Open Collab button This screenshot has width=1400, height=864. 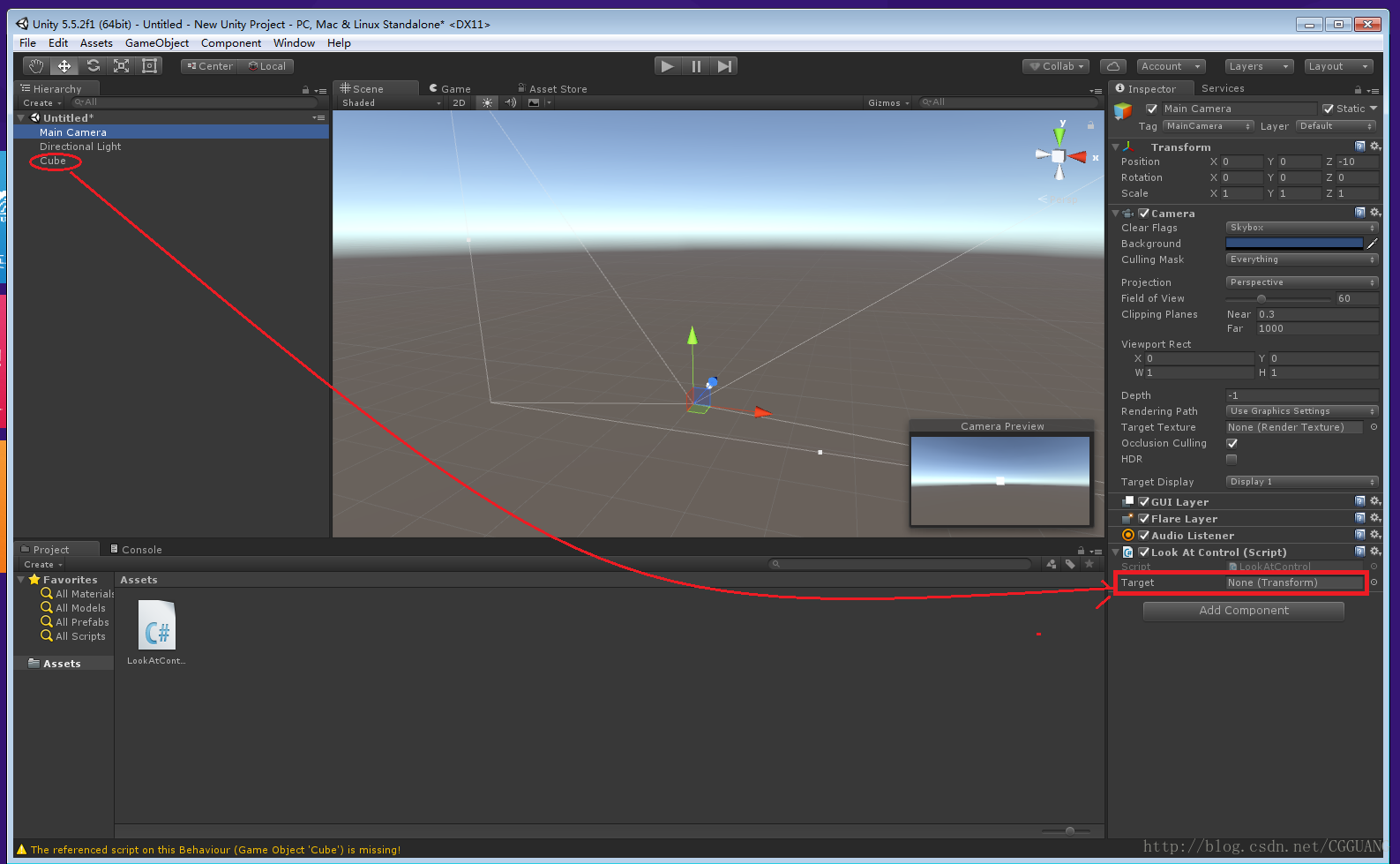(x=1056, y=66)
